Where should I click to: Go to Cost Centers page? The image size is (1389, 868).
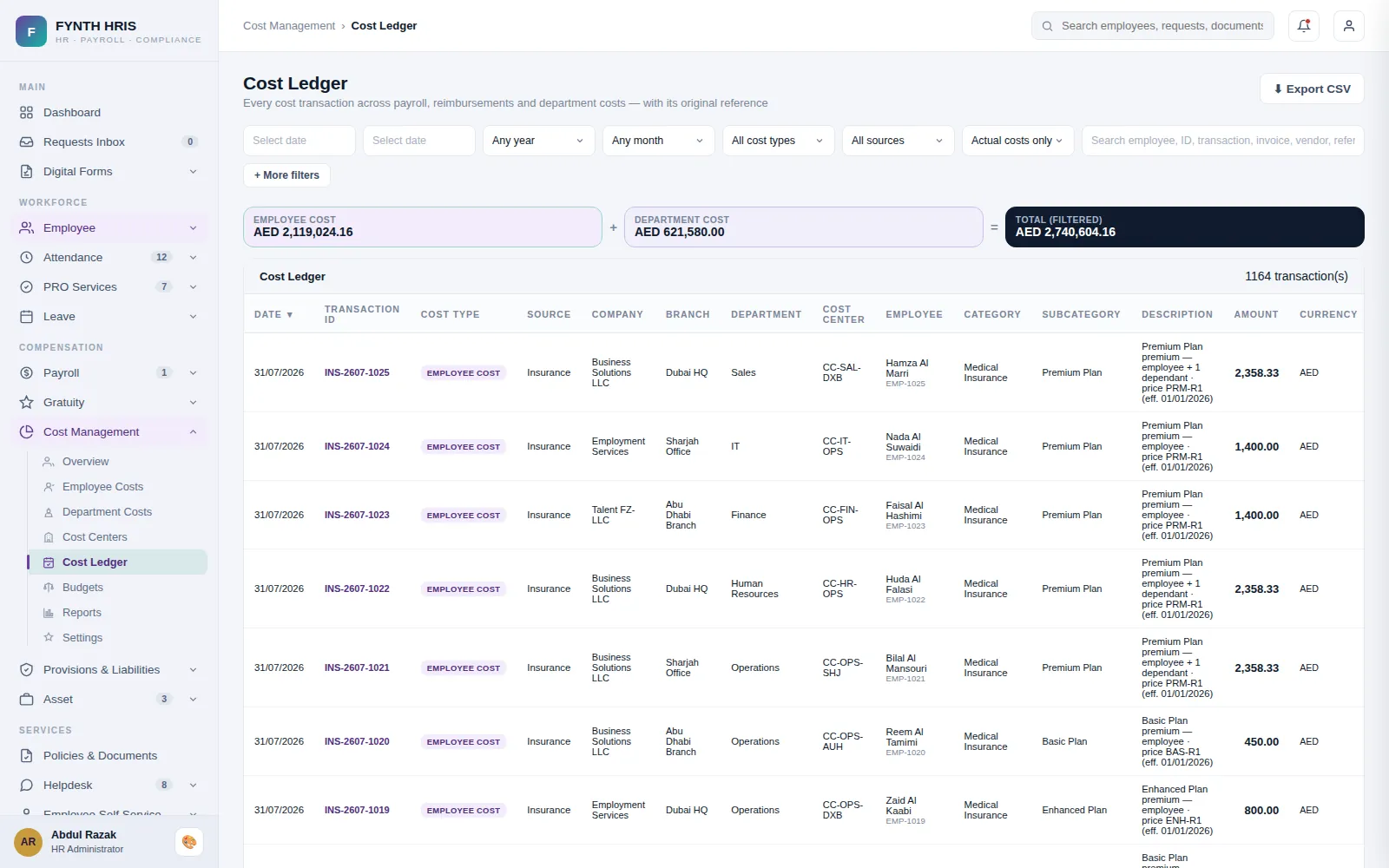pos(116,537)
